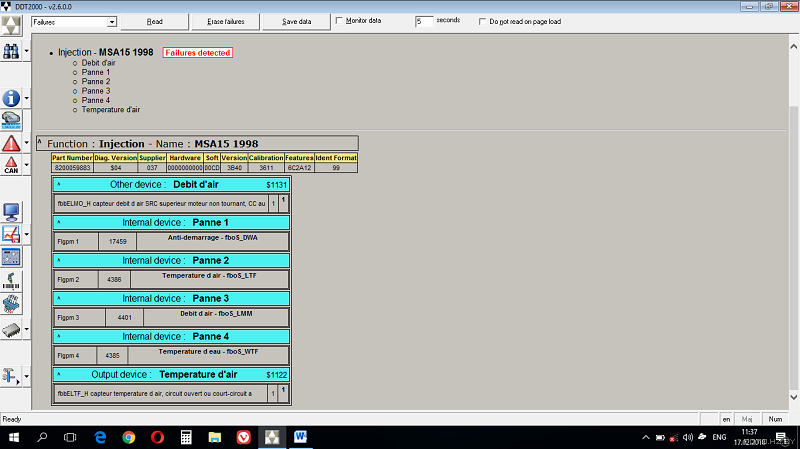Expand arrow next to warning triangle icon
Screen dimensions: 800x449
coord(27,143)
